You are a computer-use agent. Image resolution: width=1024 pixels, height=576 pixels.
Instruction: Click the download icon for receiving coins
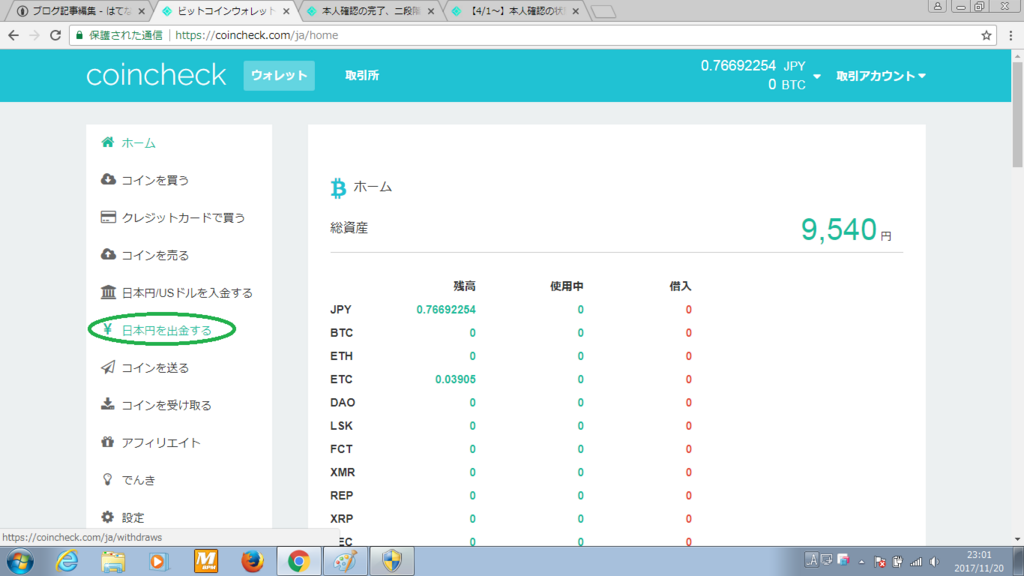pyautogui.click(x=108, y=404)
